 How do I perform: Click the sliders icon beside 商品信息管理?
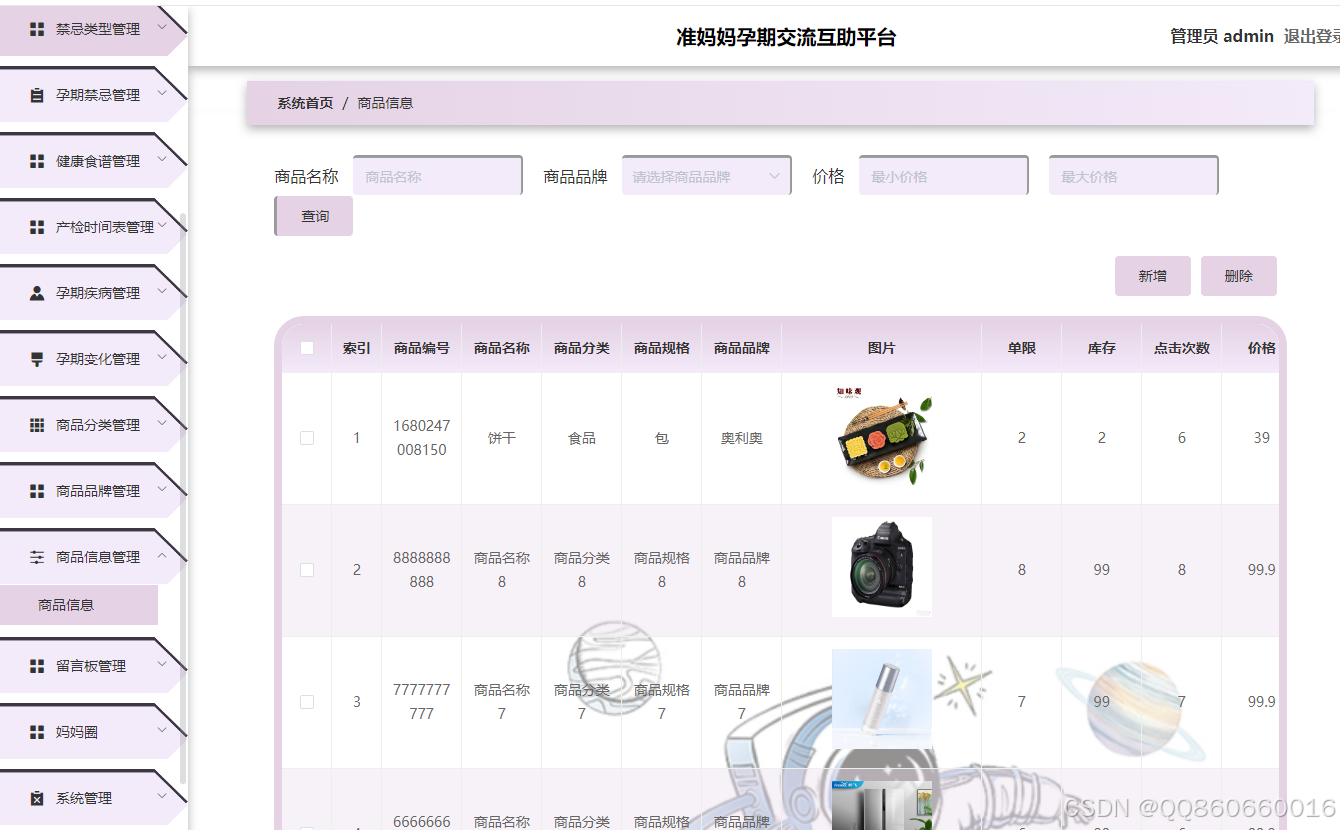(x=37, y=557)
